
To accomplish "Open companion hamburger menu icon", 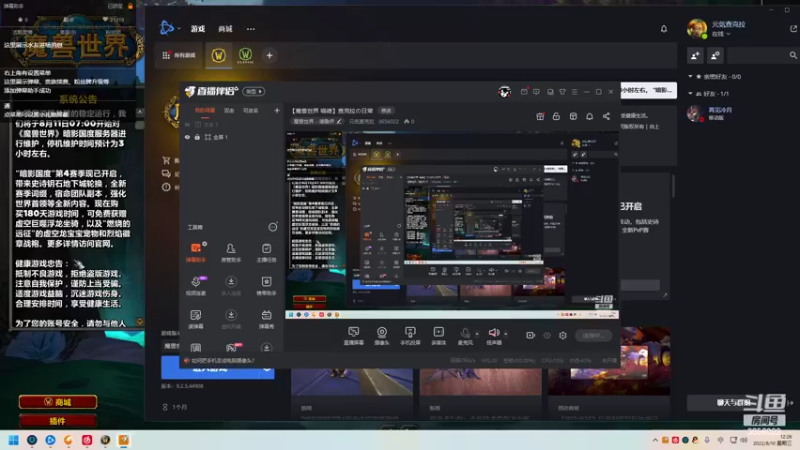I will (x=574, y=92).
